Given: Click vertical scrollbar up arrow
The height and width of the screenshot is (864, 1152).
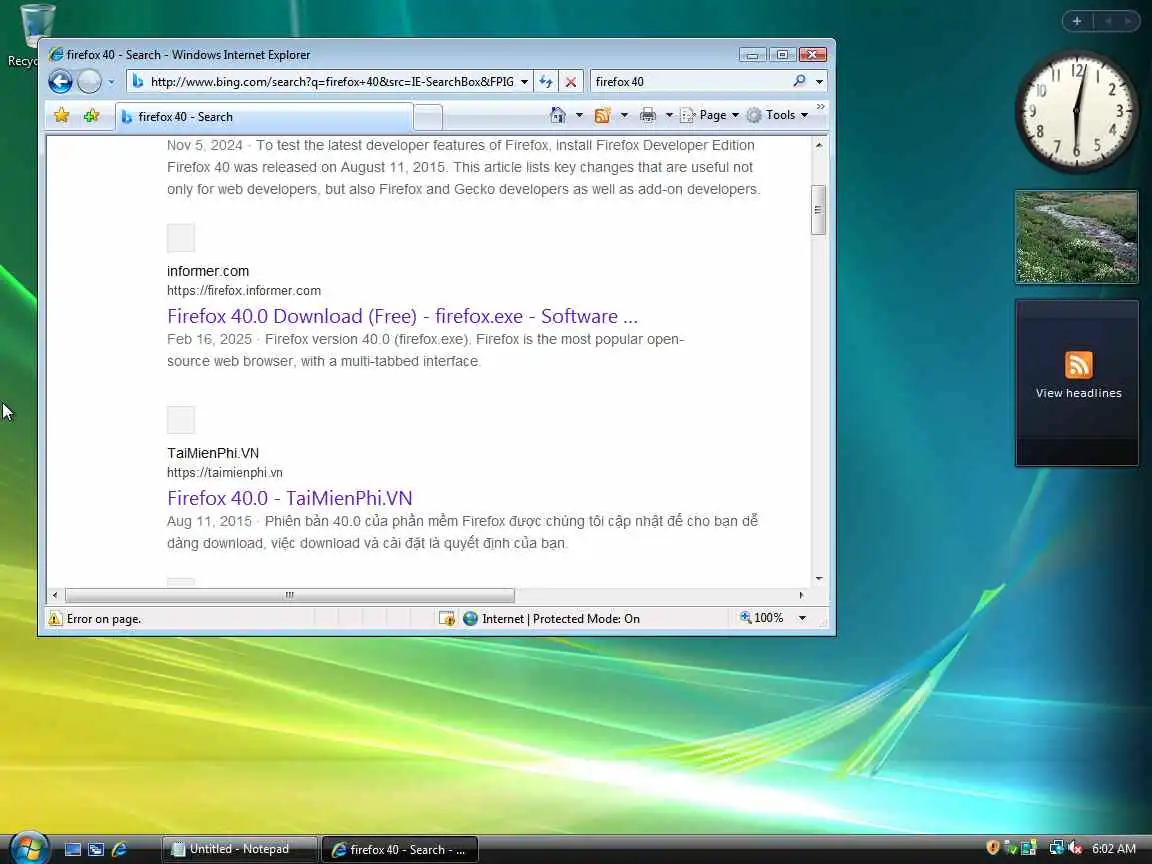Looking at the screenshot, I should (x=818, y=145).
